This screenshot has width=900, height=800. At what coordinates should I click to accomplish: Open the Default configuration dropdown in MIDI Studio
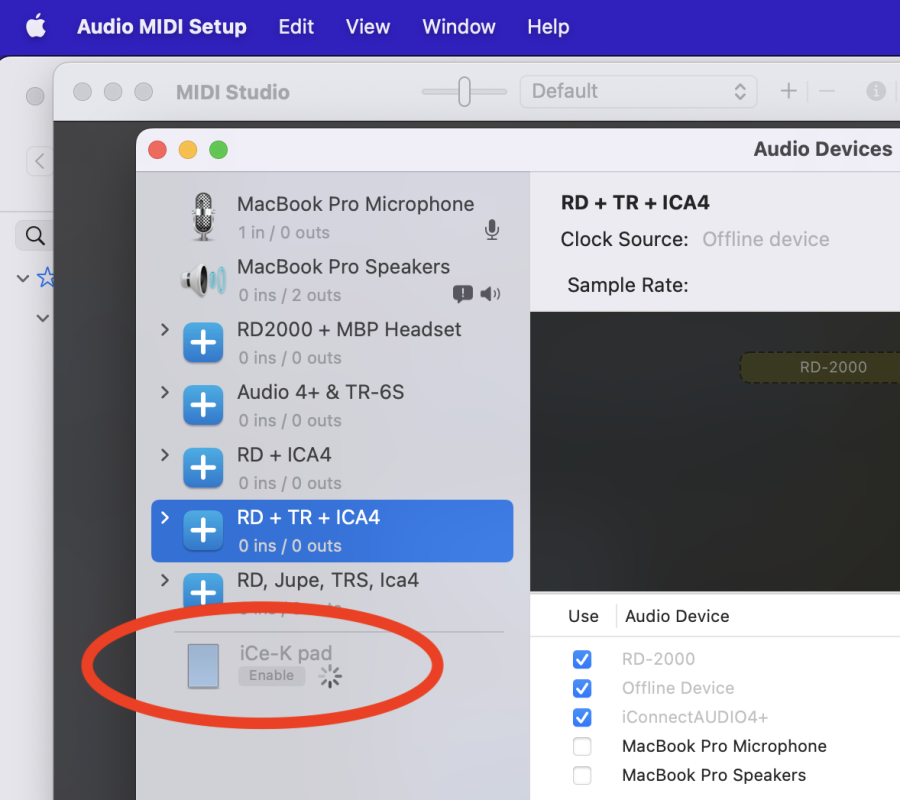pyautogui.click(x=638, y=91)
